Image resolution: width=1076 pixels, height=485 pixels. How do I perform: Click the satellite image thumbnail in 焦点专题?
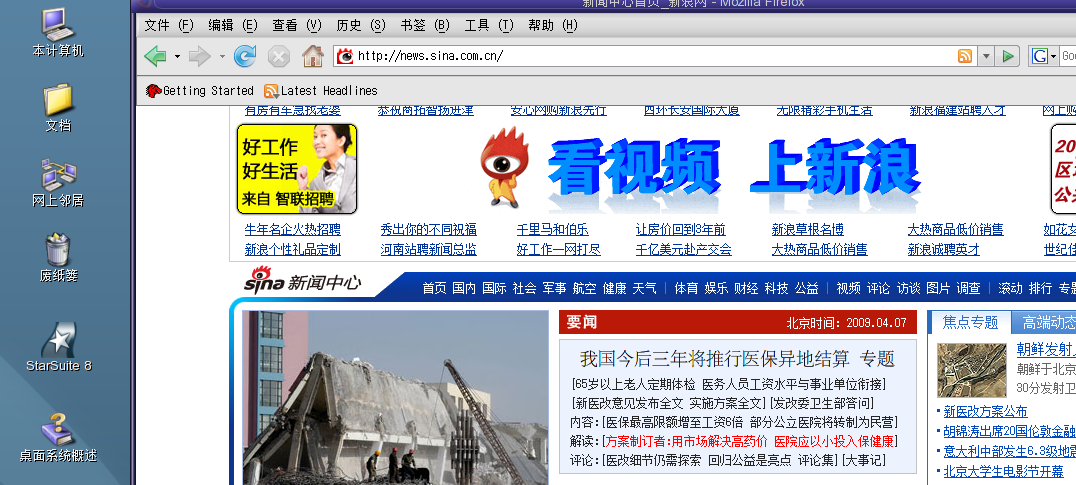972,370
